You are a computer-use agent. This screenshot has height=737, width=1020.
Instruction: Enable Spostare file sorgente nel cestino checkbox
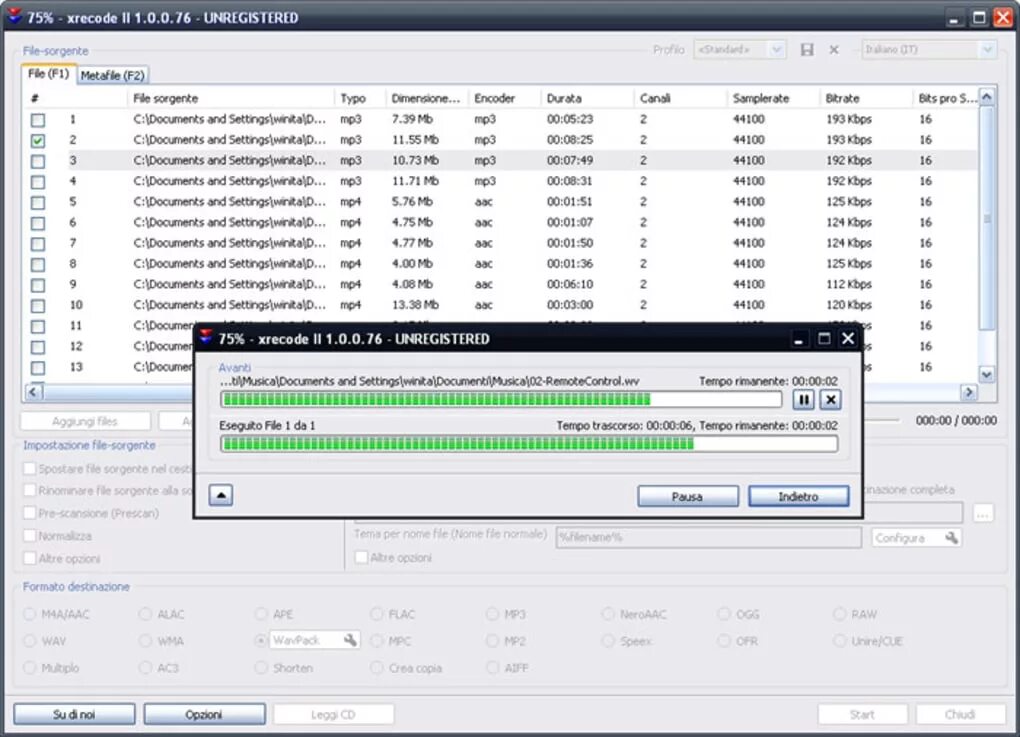(29, 468)
